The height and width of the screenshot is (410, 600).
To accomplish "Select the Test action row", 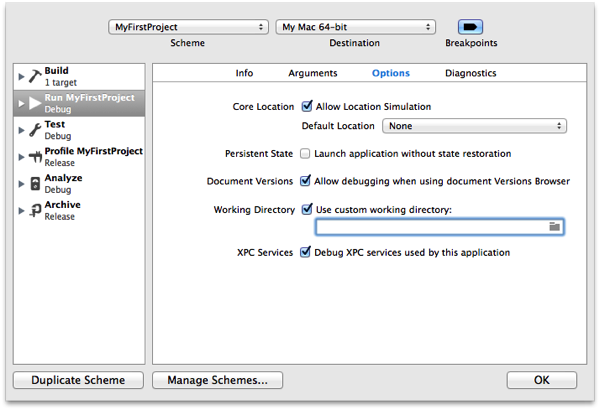I will (79, 130).
